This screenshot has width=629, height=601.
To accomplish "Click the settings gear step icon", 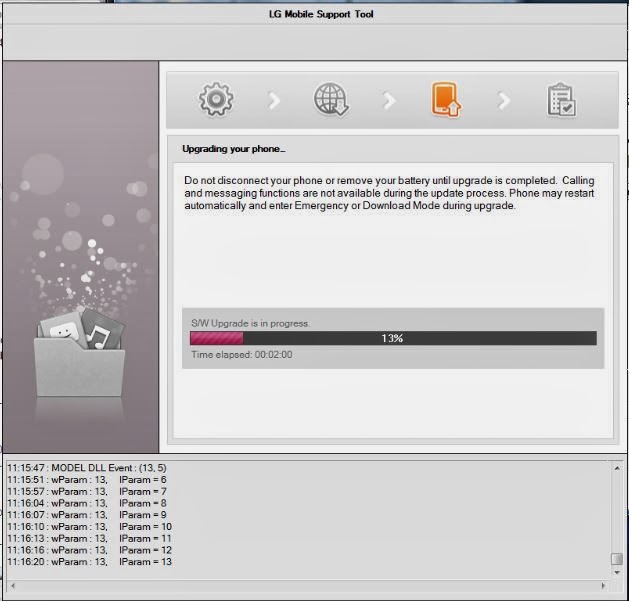I will coord(216,99).
